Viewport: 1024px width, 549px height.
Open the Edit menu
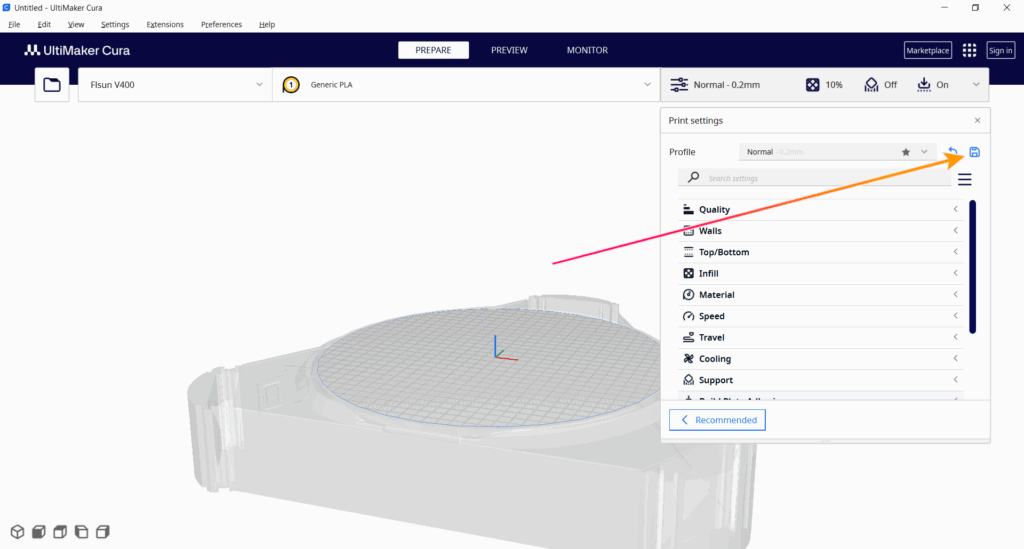[44, 24]
